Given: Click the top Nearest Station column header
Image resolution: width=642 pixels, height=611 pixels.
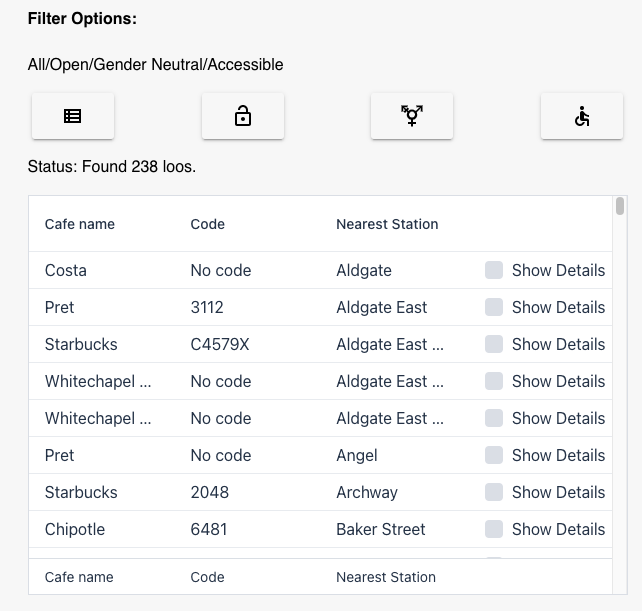Looking at the screenshot, I should pos(387,224).
